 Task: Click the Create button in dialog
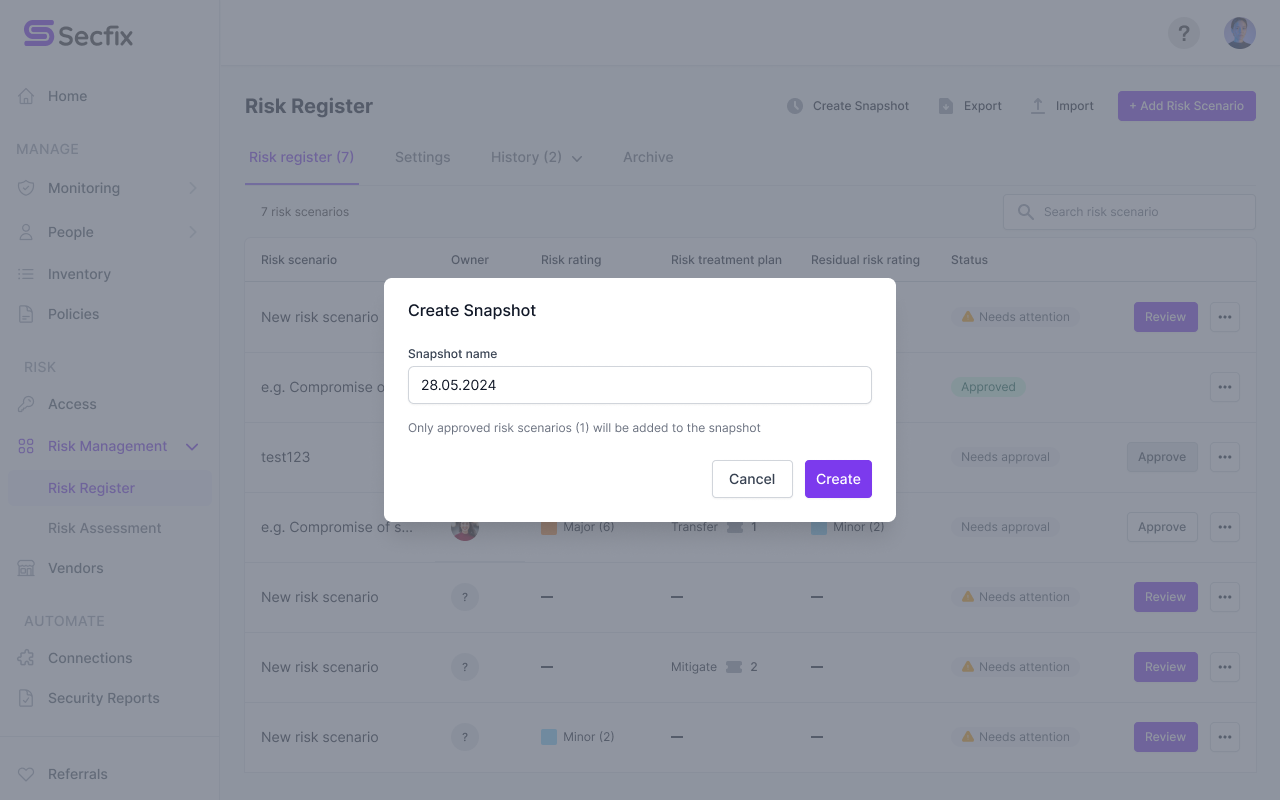pos(838,479)
